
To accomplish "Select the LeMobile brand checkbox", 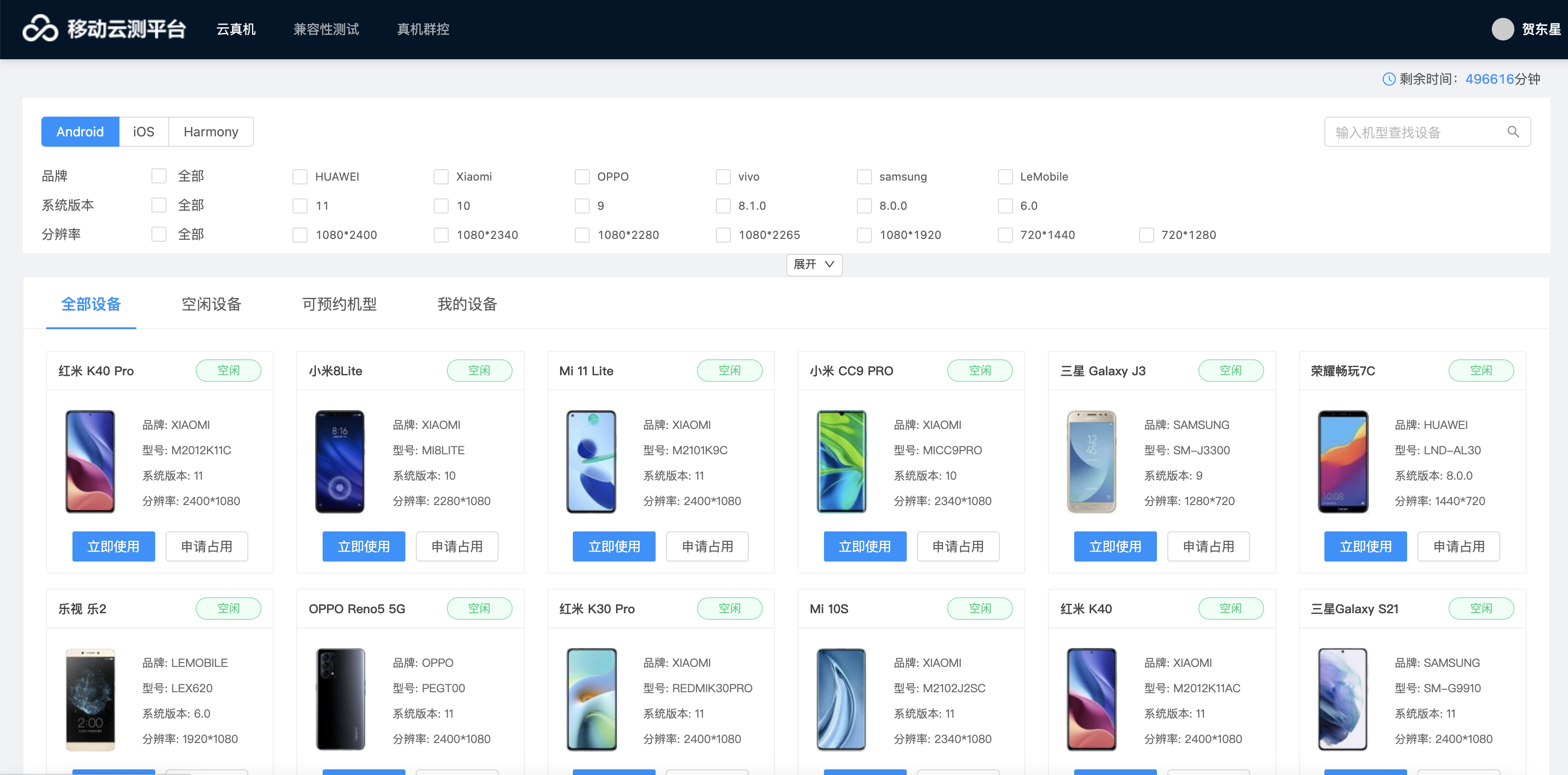I will tap(1005, 176).
